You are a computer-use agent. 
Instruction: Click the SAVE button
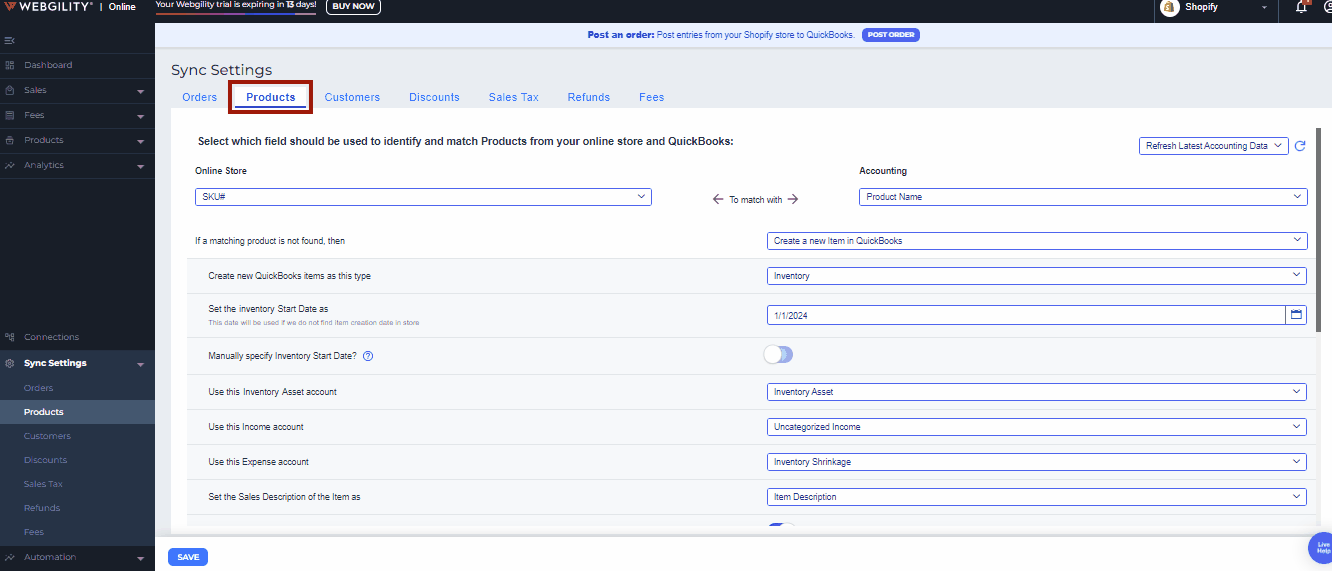(x=188, y=557)
